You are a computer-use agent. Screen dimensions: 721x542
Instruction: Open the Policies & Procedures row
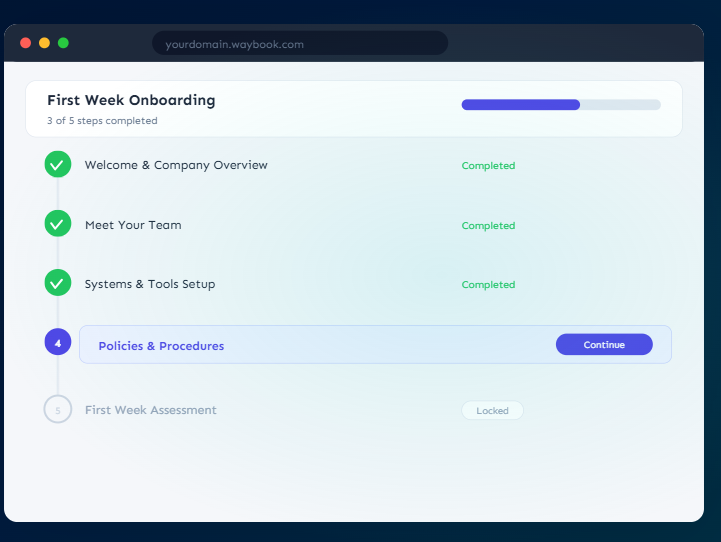(375, 344)
